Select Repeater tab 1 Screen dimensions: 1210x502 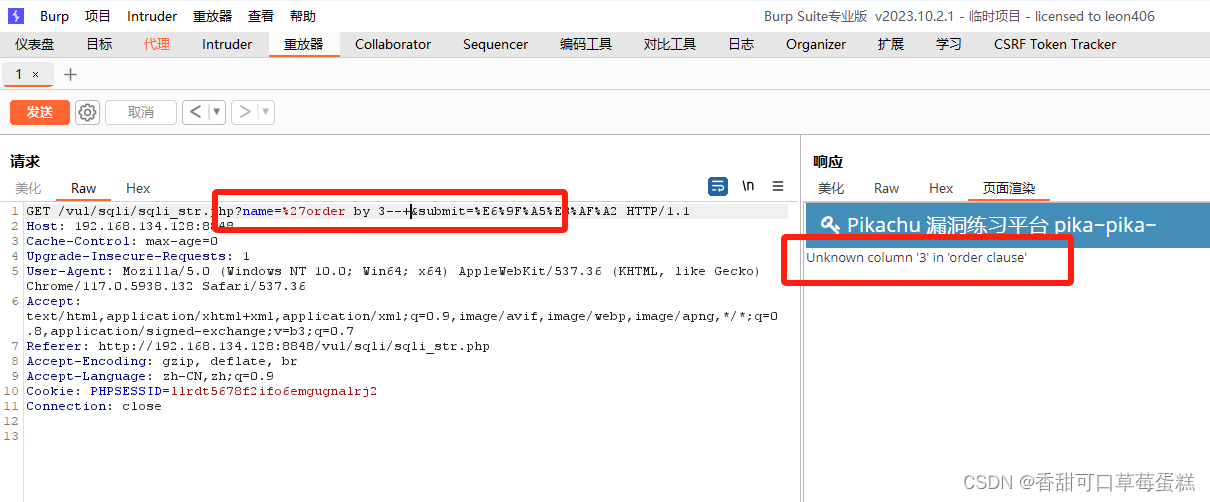point(27,75)
